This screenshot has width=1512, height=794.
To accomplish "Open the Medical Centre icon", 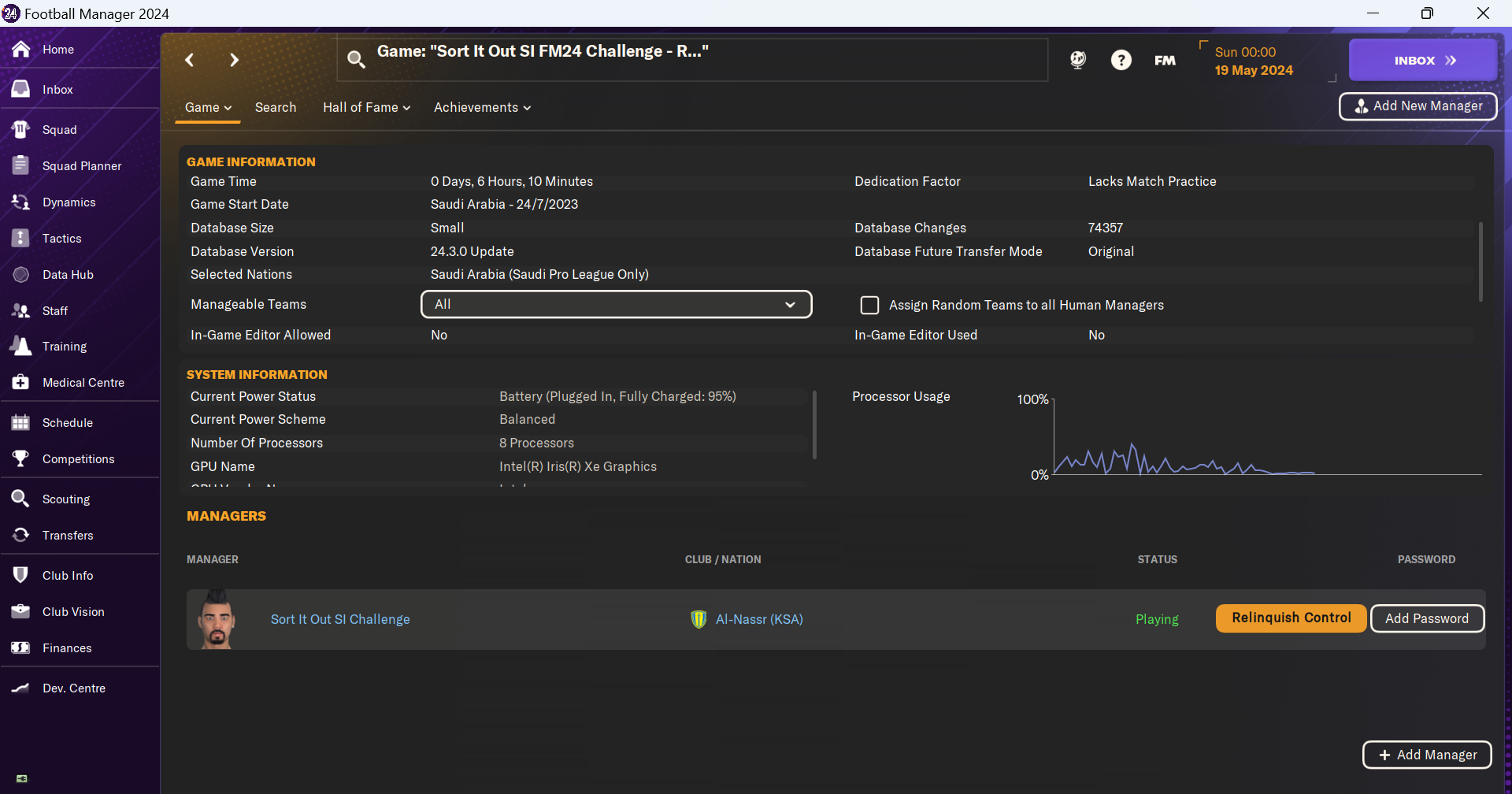I will coord(21,382).
